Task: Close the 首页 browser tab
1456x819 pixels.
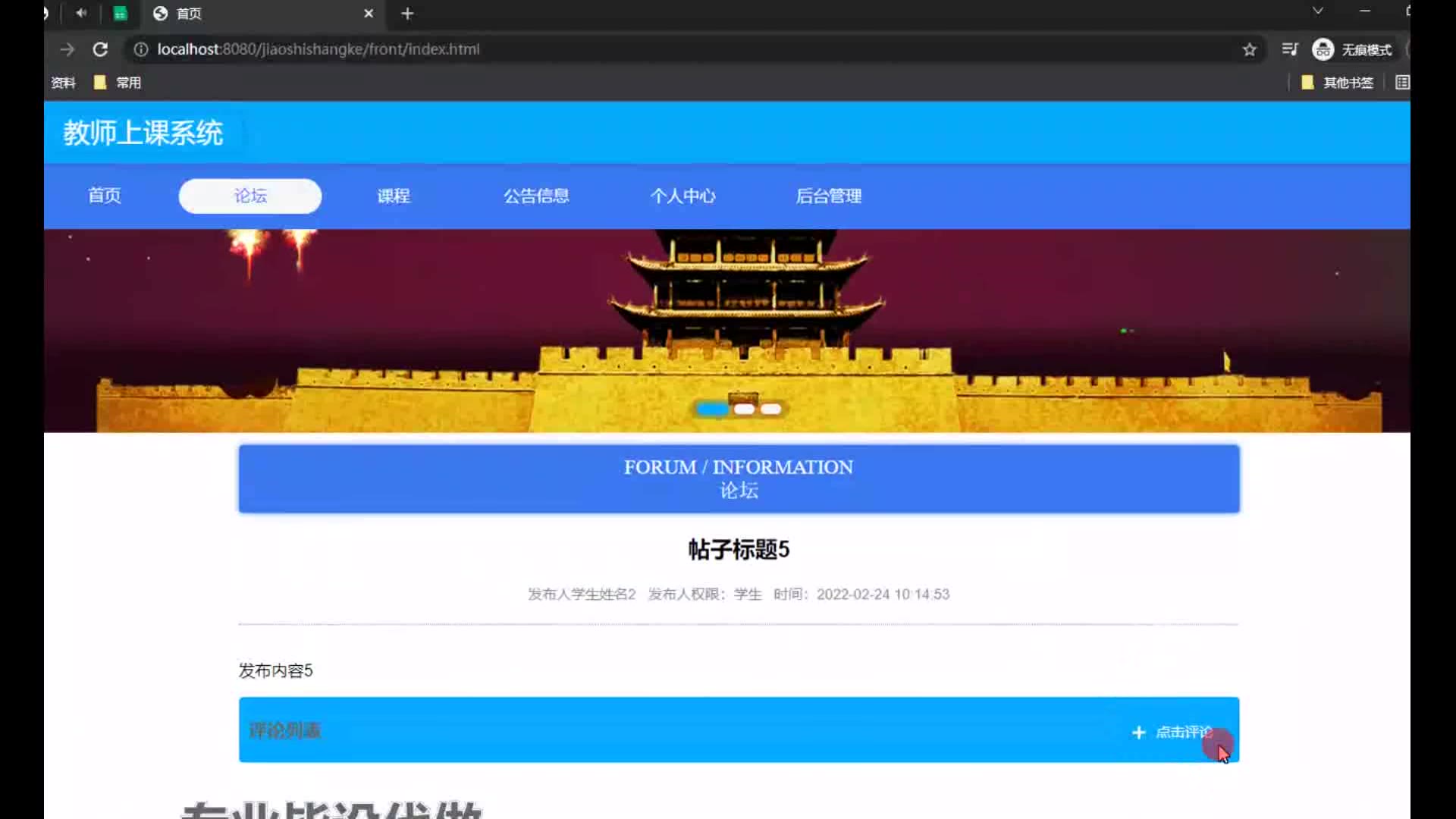Action: point(369,14)
